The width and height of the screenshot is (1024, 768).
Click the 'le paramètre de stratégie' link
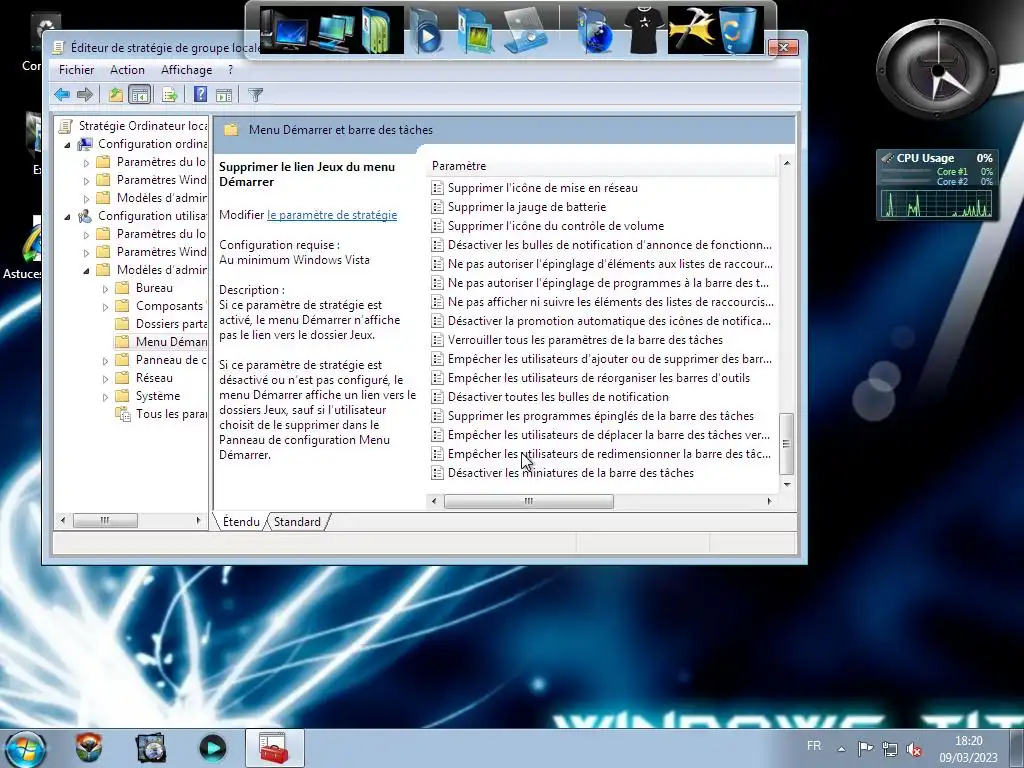332,215
